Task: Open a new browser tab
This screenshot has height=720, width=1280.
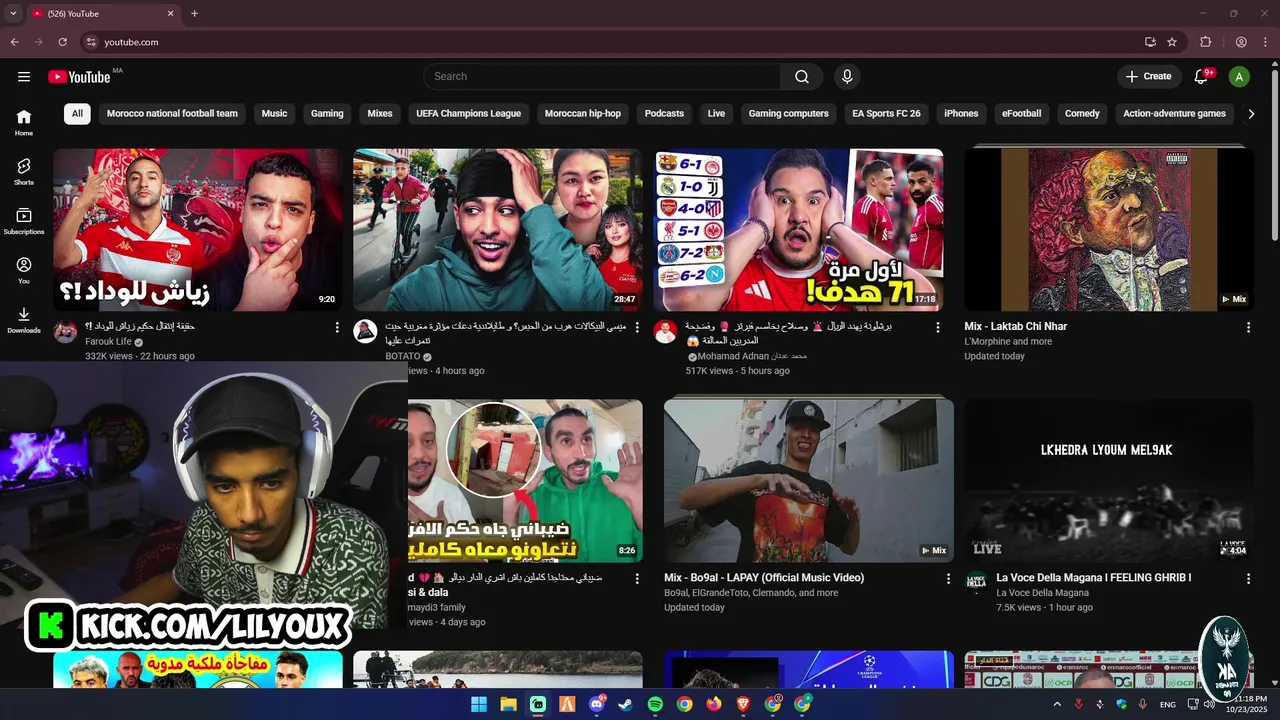Action: tap(194, 14)
